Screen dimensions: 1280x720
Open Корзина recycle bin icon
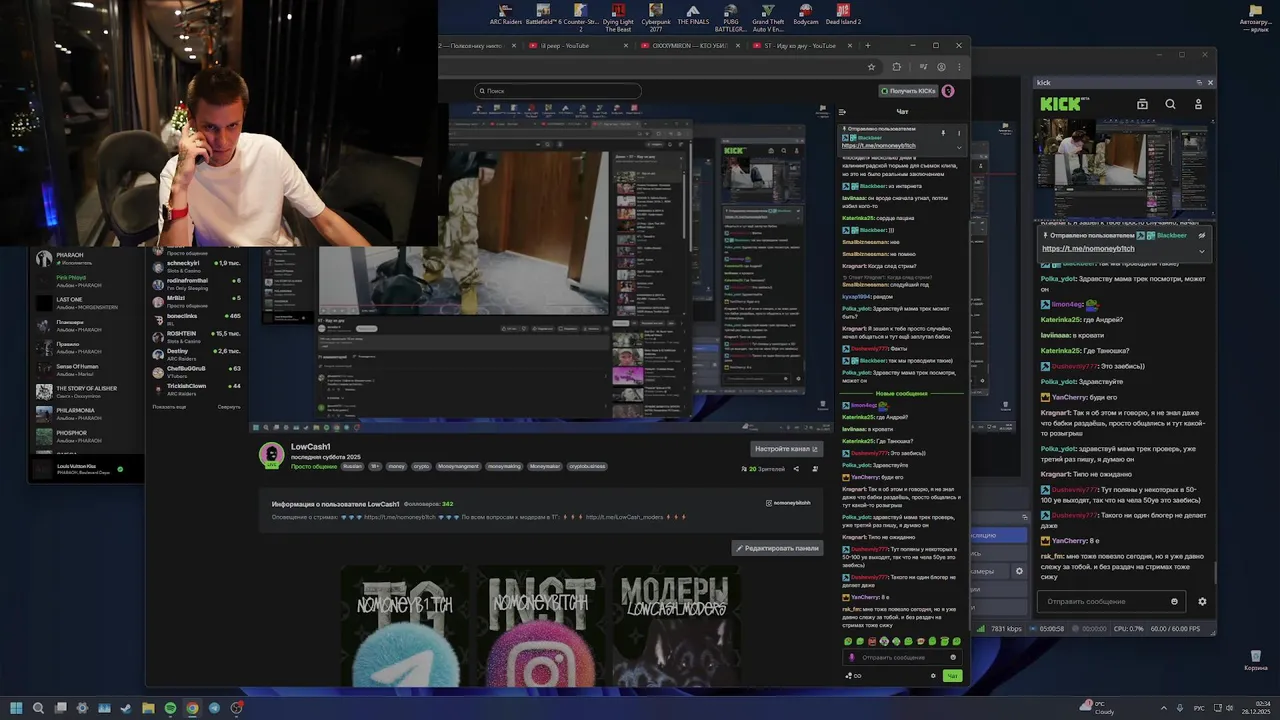click(1255, 659)
